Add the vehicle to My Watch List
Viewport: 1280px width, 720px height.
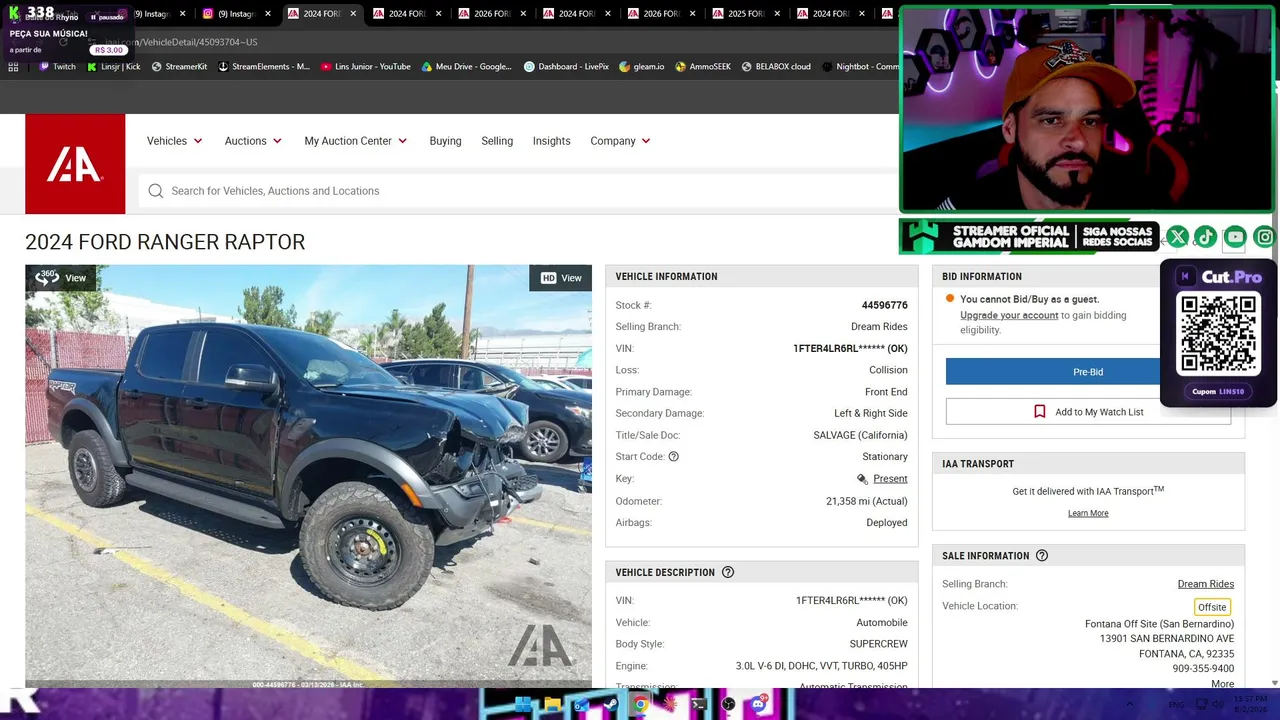(1088, 412)
